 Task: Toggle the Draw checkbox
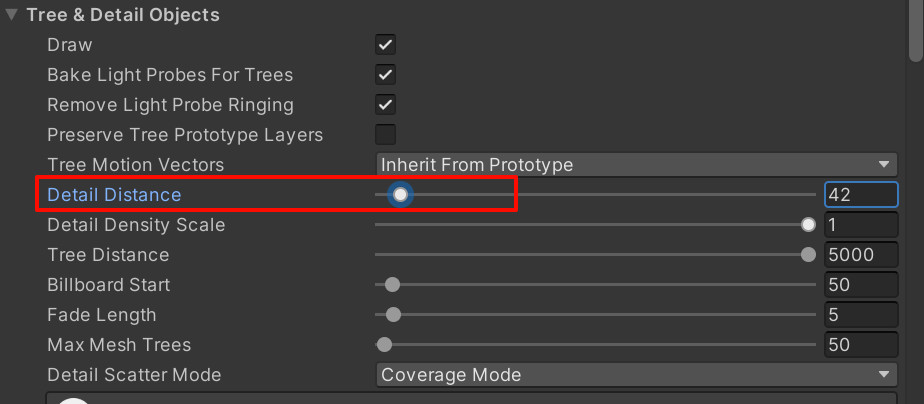pos(385,45)
